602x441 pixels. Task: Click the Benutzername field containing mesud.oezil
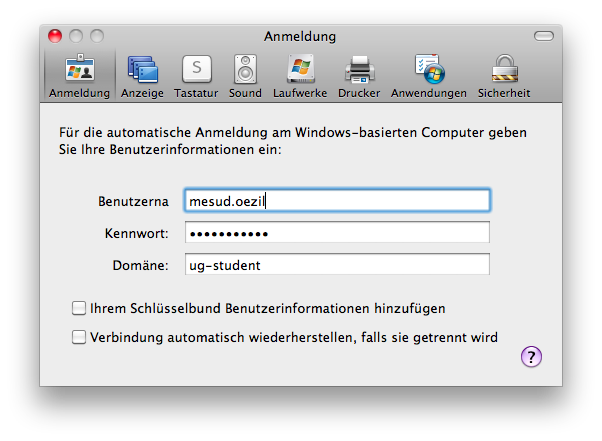(337, 200)
